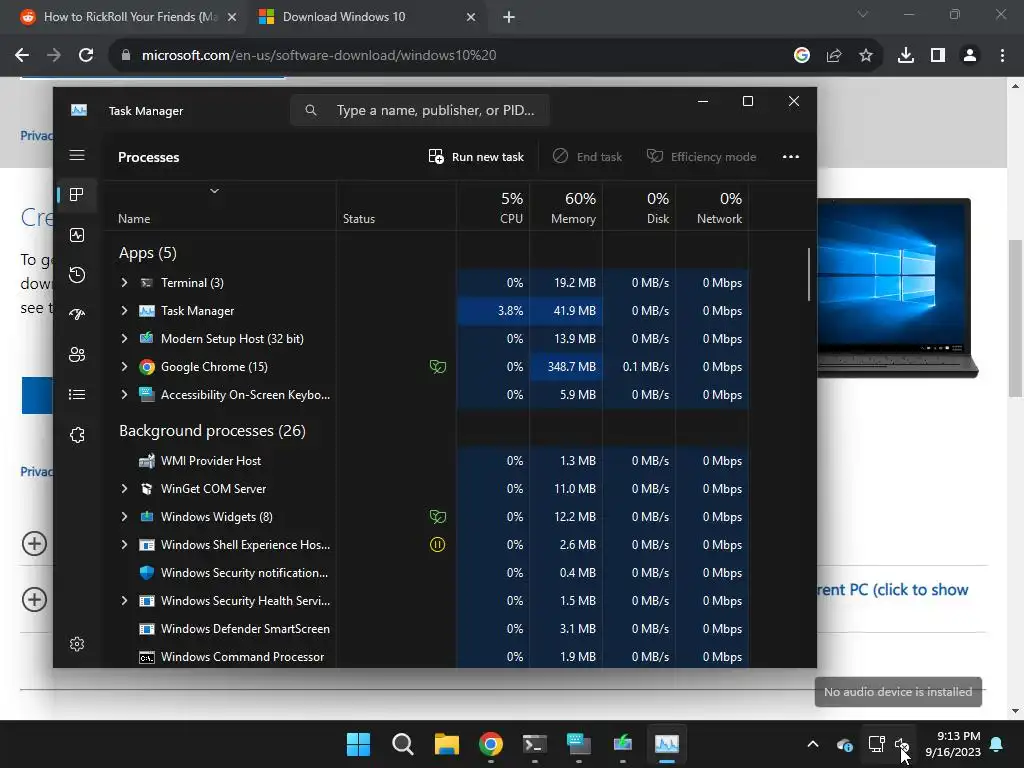Show hidden tray icons chevron
The image size is (1024, 768).
coord(813,744)
